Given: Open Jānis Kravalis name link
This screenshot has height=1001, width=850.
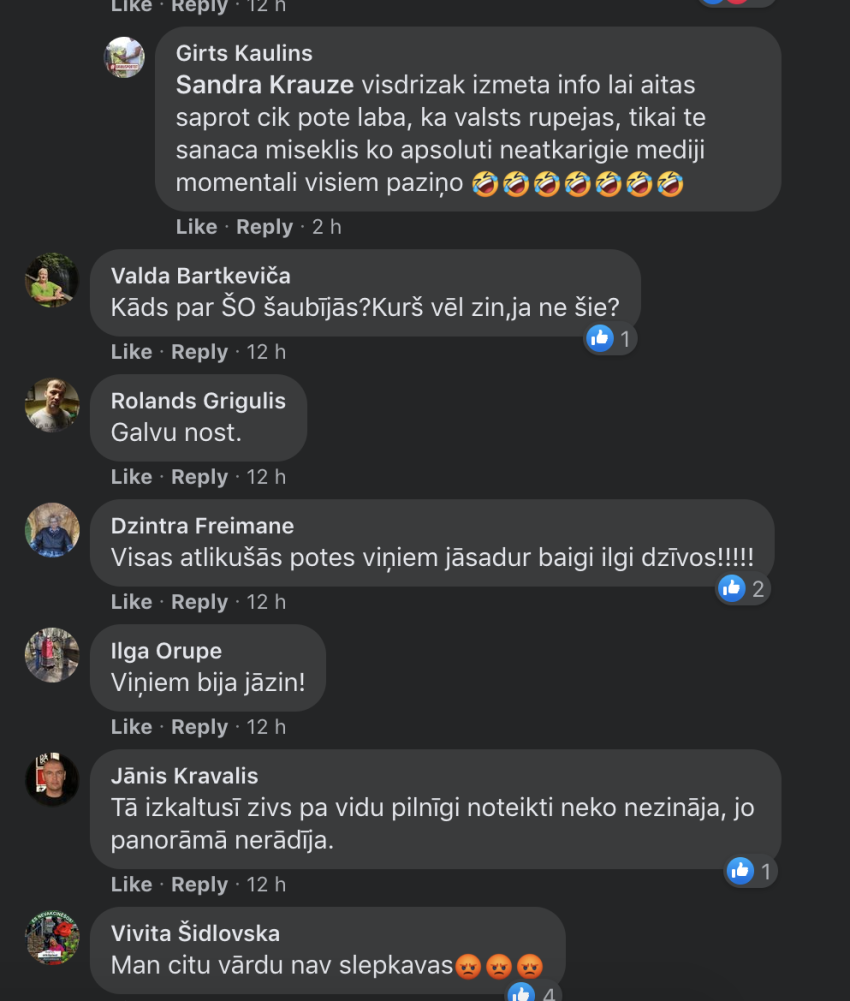Looking at the screenshot, I should [x=185, y=776].
